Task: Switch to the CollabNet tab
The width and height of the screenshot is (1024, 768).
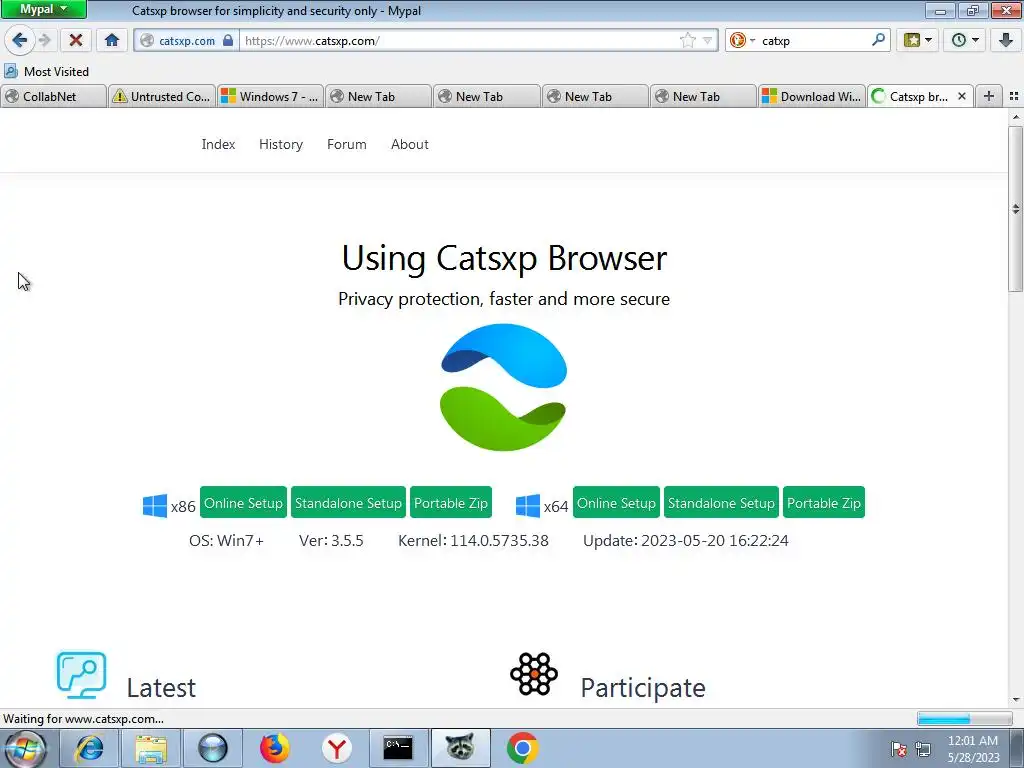Action: [x=54, y=97]
